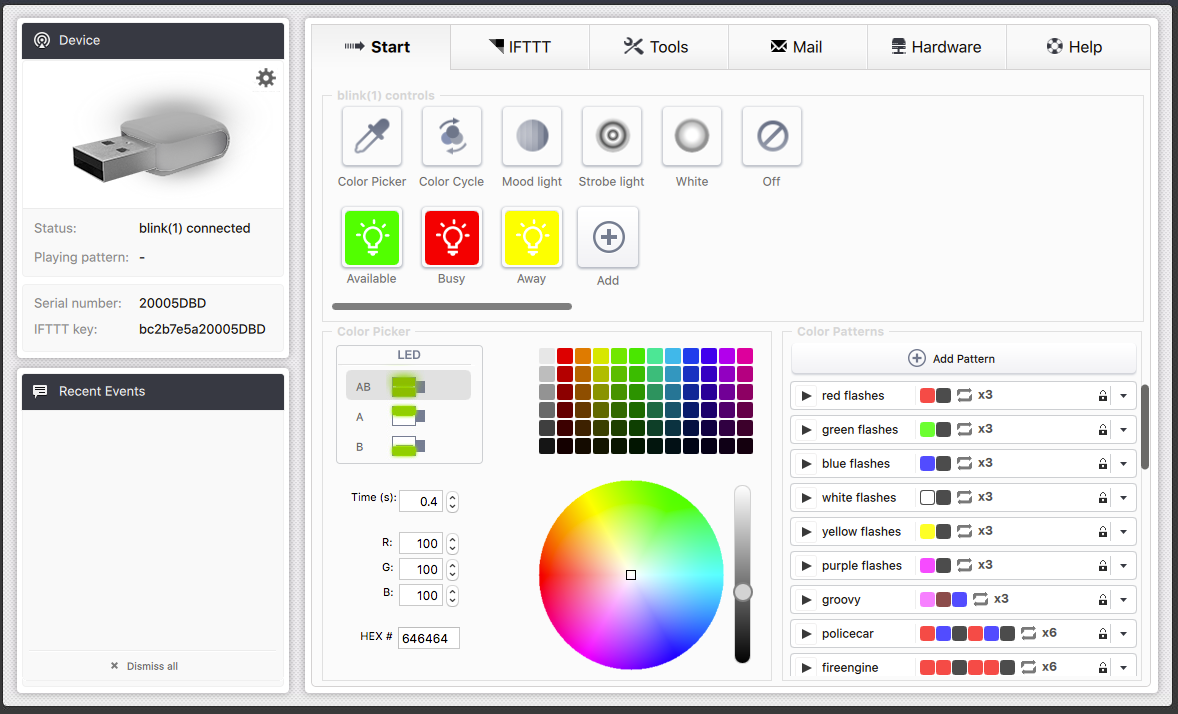This screenshot has height=714, width=1178.
Task: Click the brightness slider handle
Action: pyautogui.click(x=743, y=592)
